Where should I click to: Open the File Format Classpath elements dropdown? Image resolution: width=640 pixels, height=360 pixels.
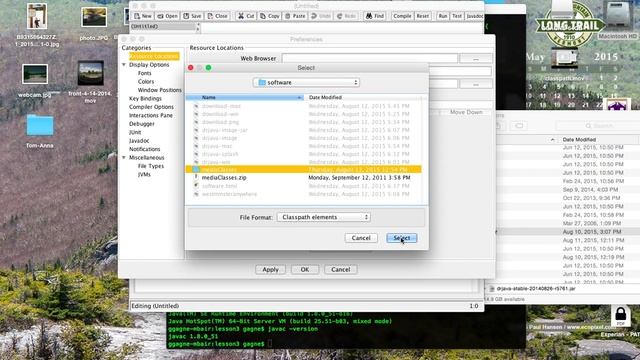coord(324,217)
